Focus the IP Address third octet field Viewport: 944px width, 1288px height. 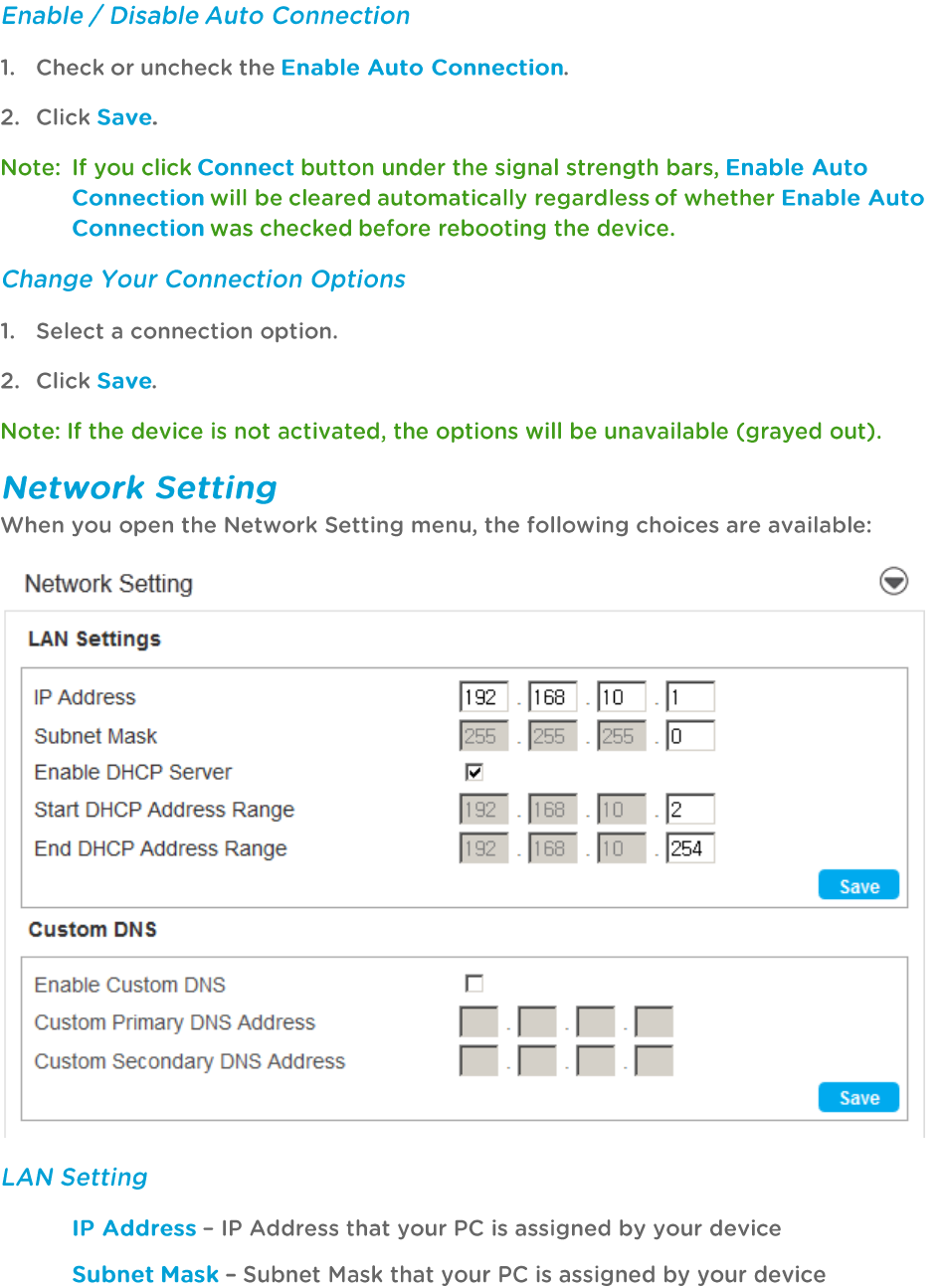tap(621, 697)
